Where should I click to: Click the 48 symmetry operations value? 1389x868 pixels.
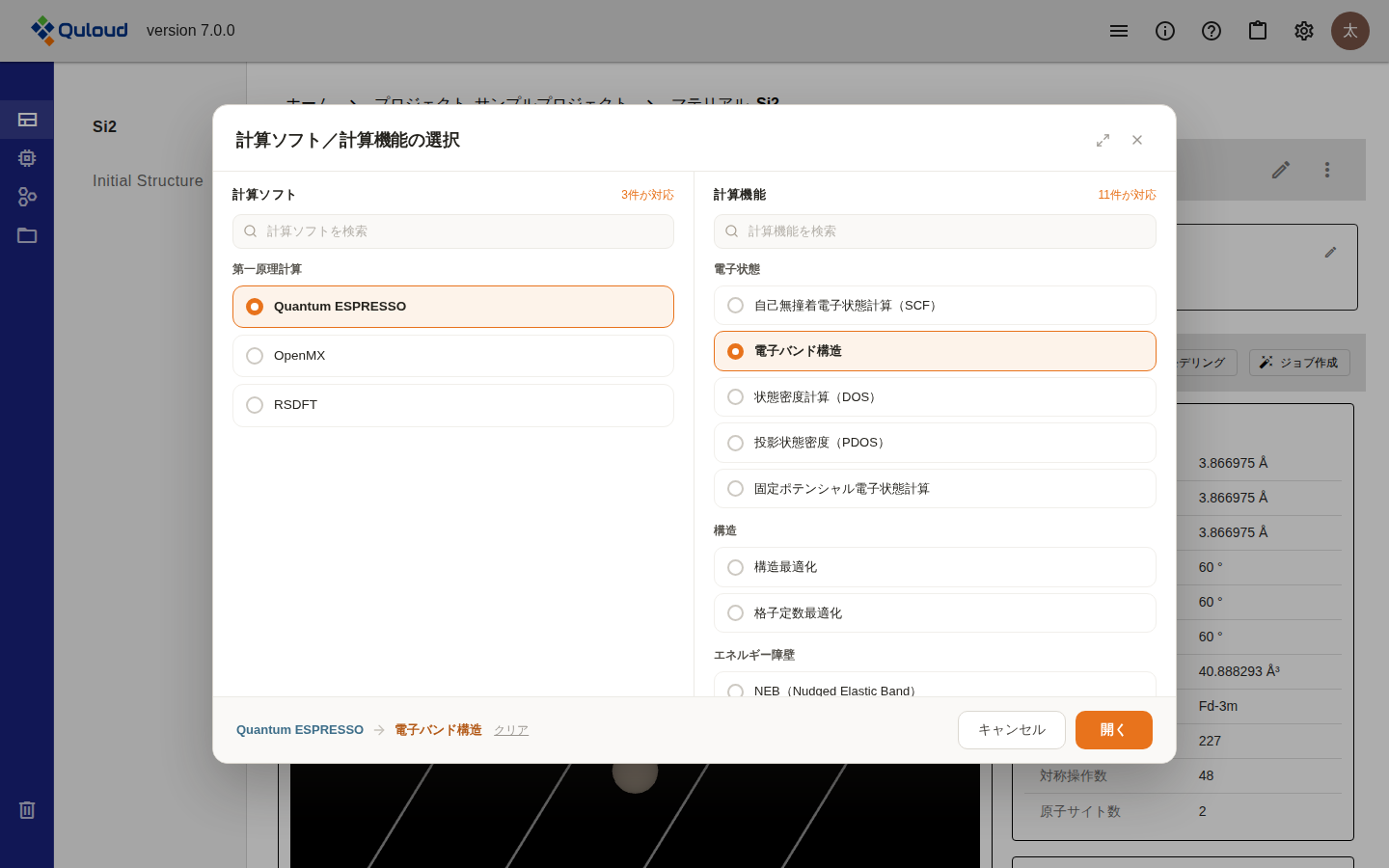click(x=1207, y=775)
